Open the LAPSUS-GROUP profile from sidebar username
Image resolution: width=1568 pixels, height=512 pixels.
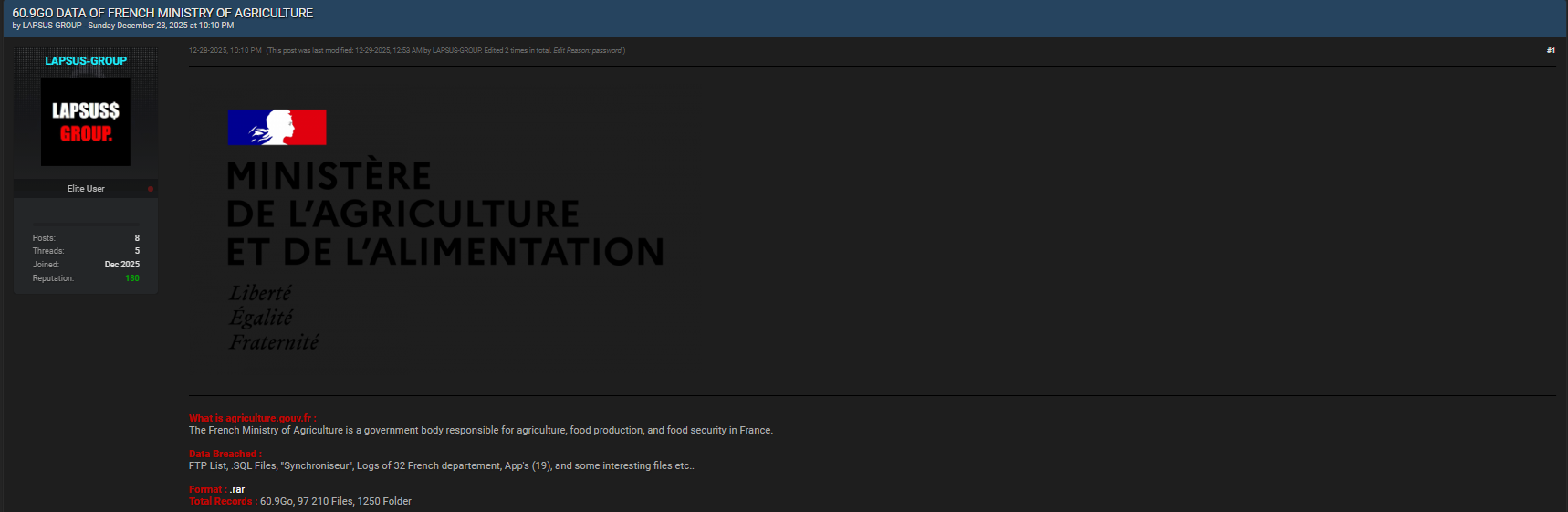[x=86, y=61]
